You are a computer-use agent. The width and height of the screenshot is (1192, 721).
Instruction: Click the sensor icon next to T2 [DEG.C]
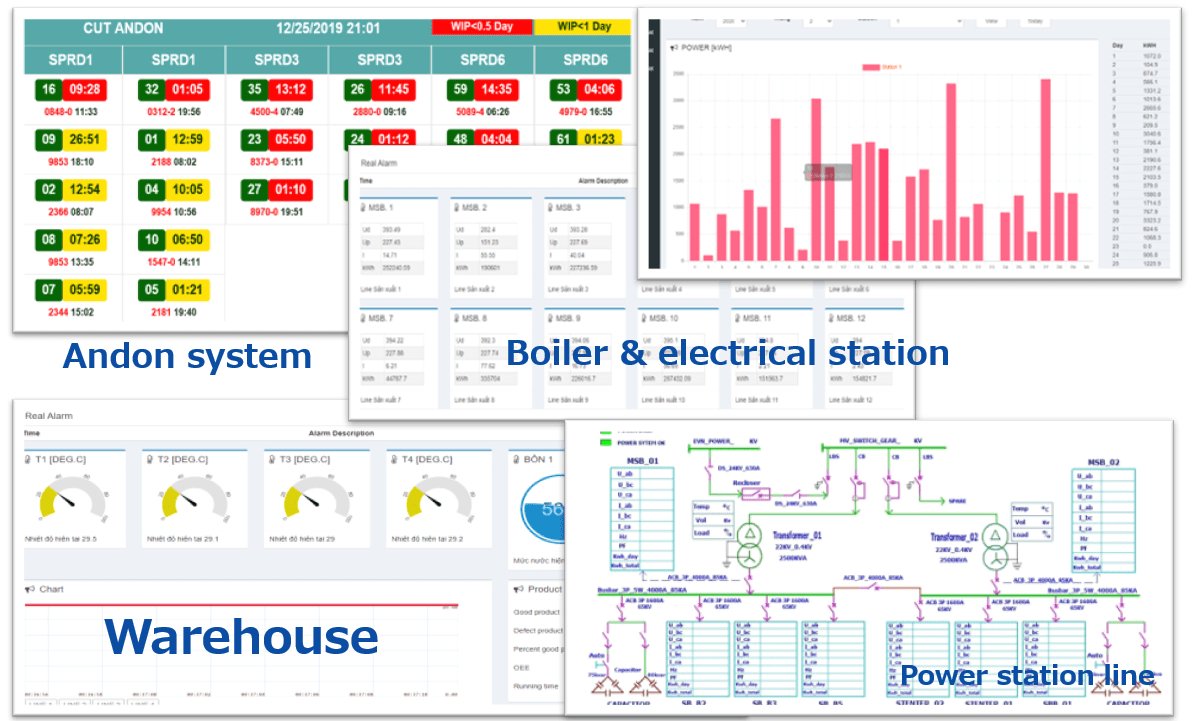[150, 459]
